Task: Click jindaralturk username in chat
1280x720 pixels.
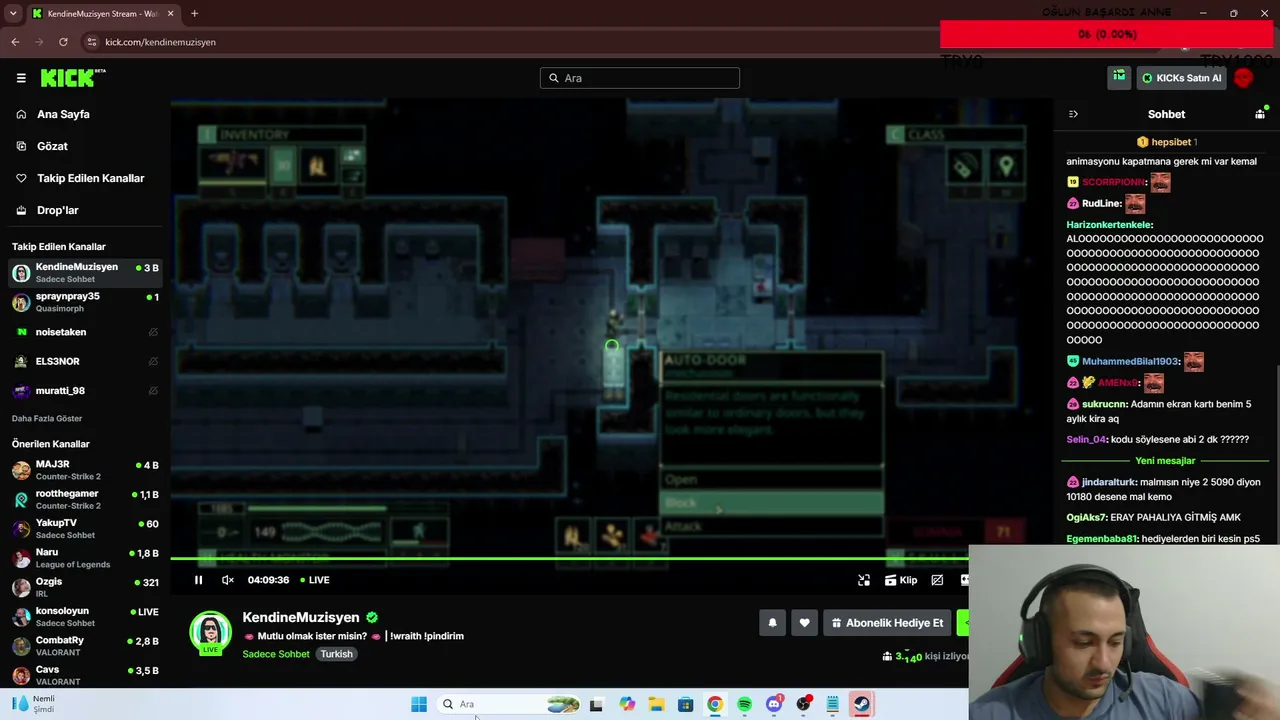Action: pyautogui.click(x=1109, y=482)
